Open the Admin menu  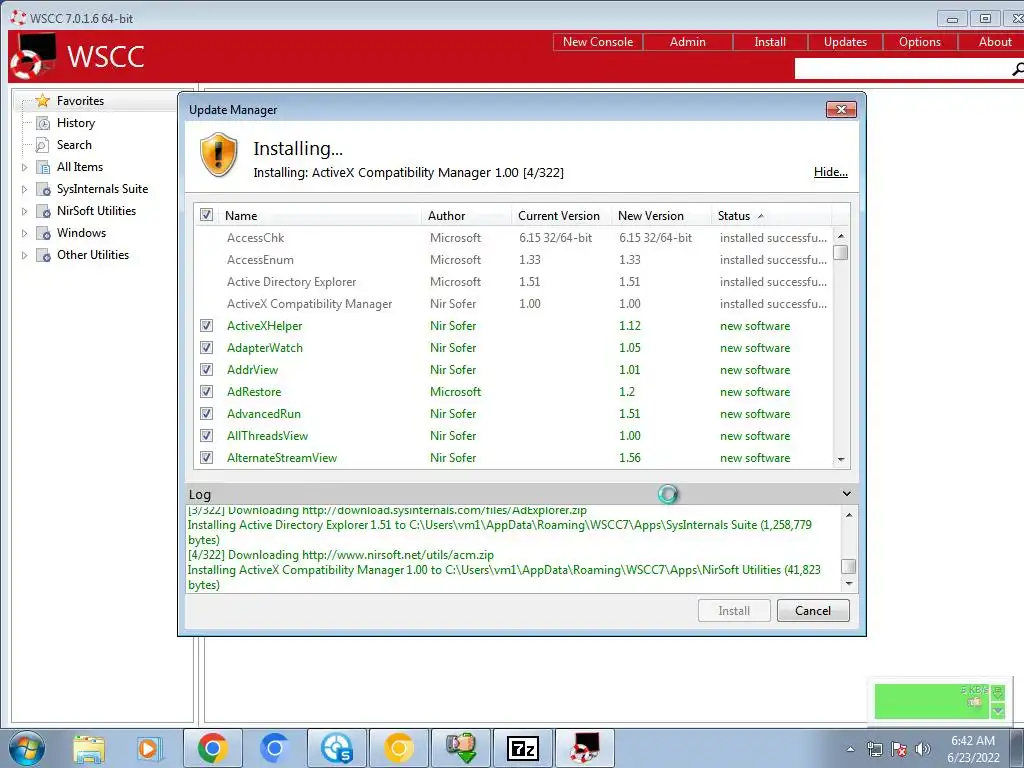pyautogui.click(x=688, y=42)
